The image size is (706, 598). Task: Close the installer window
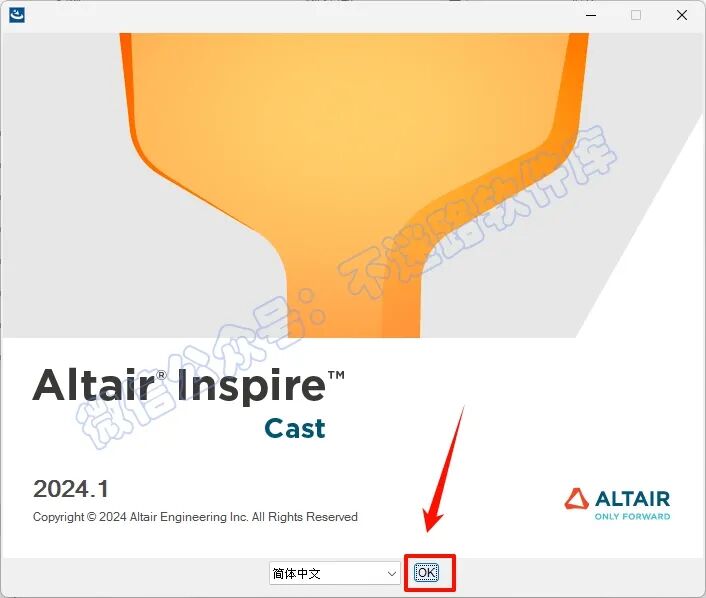(682, 15)
